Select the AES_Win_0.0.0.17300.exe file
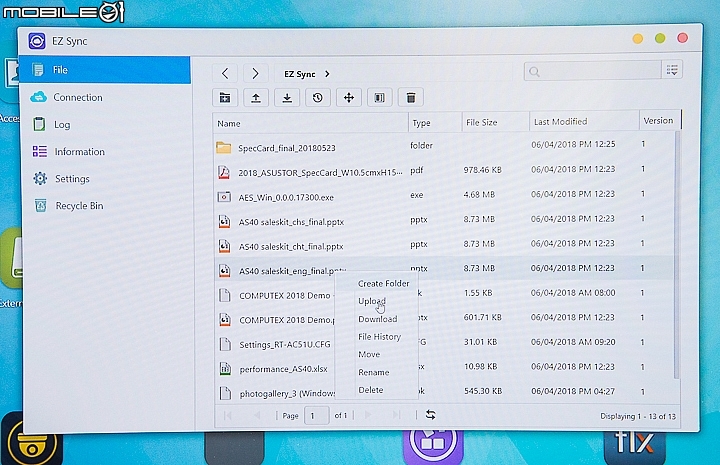Viewport: 720px width, 465px height. 444,196
